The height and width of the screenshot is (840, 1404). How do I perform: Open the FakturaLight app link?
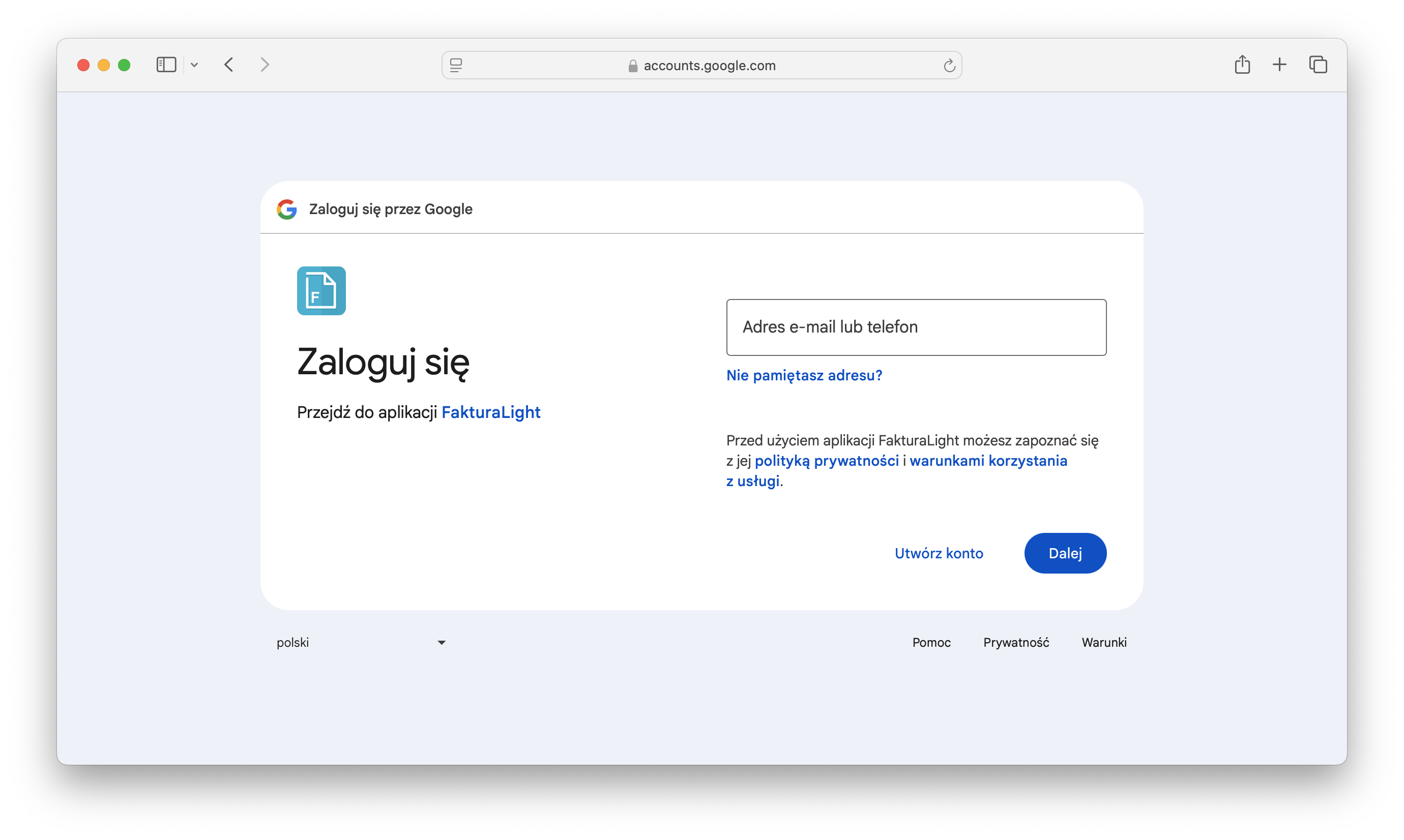tap(490, 412)
